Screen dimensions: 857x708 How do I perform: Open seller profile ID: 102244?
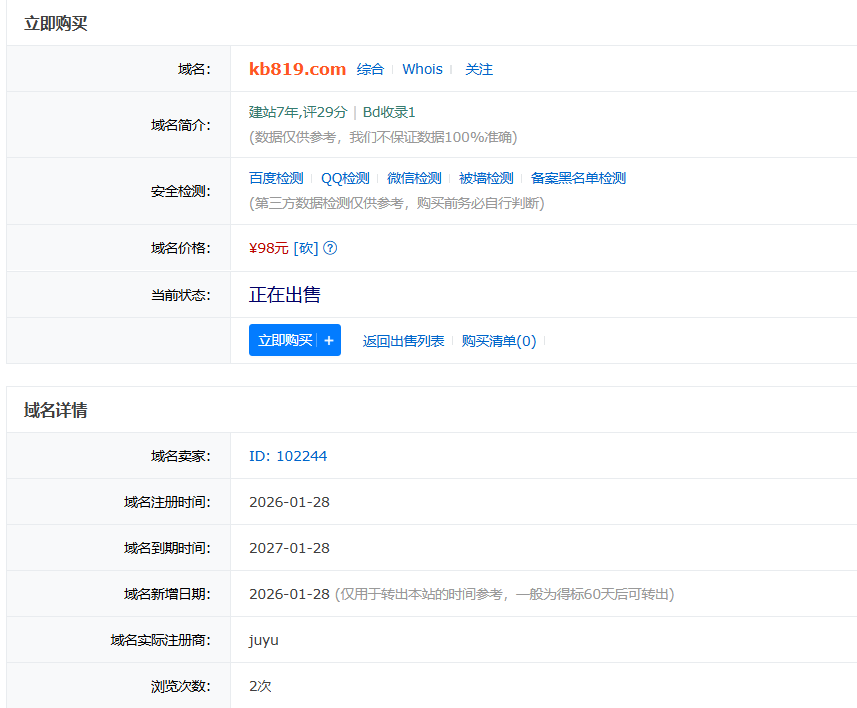[288, 456]
